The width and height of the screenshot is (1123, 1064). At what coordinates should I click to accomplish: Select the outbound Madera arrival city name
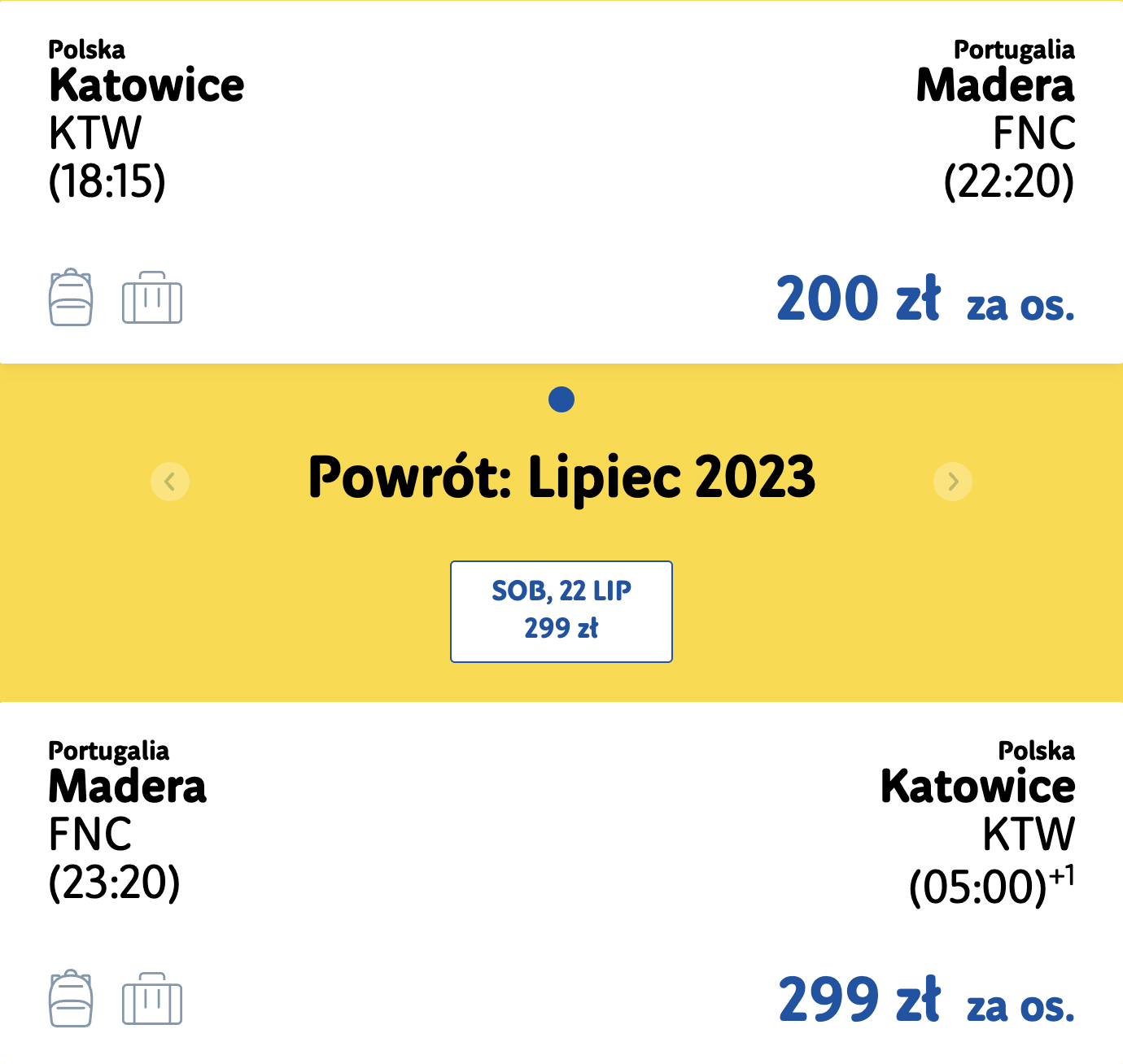(x=995, y=85)
